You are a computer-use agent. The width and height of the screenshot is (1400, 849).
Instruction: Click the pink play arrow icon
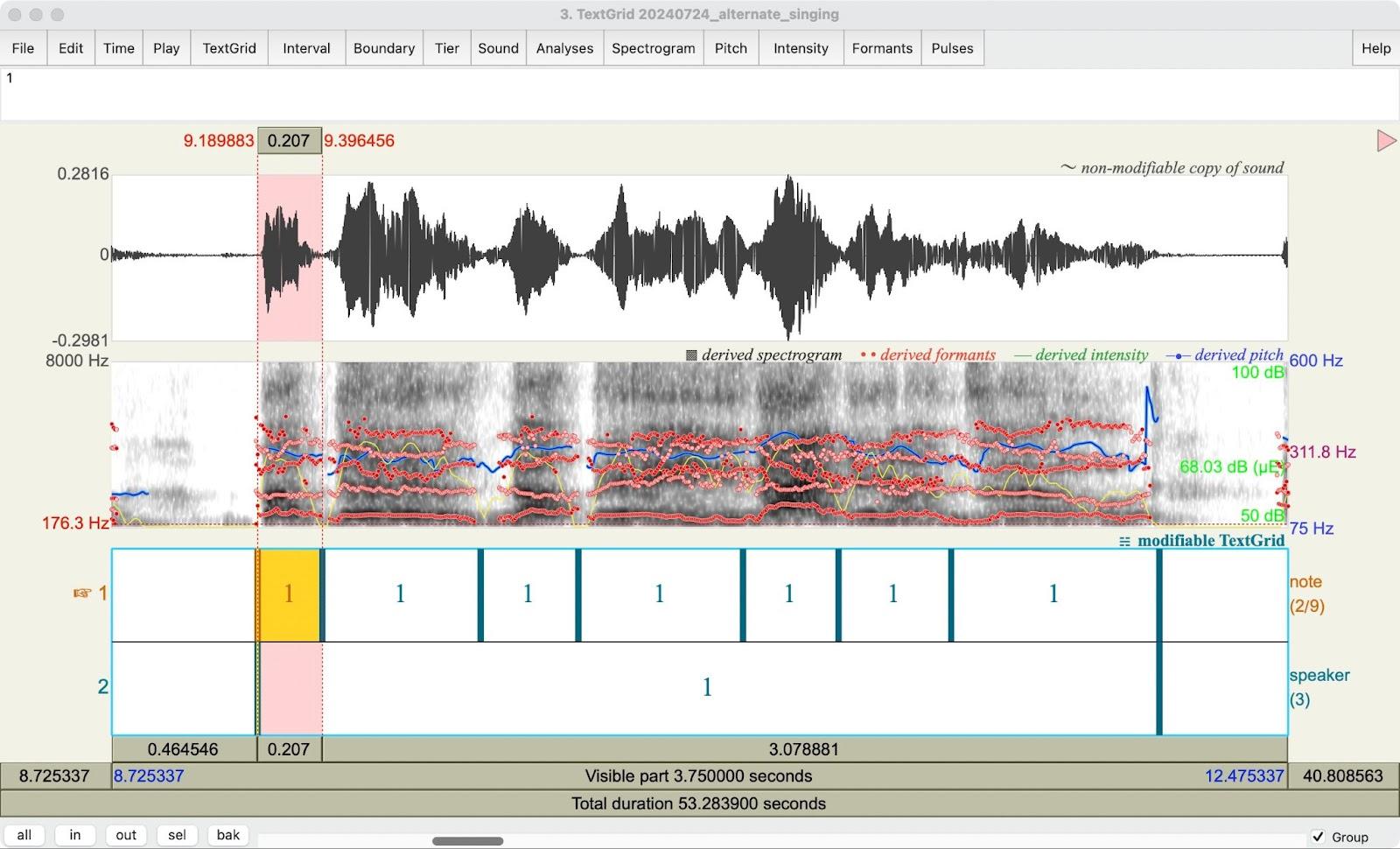pos(1386,140)
